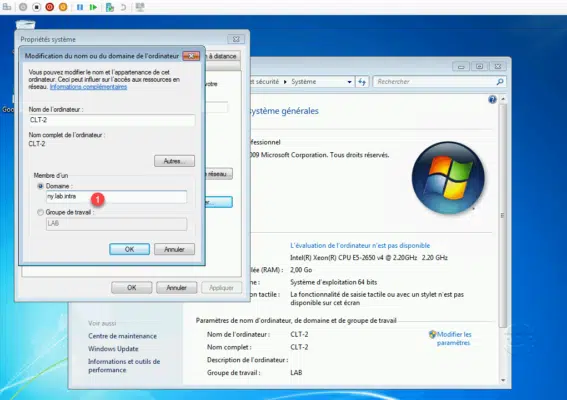Open computer rating unavailable link

pos(360,245)
